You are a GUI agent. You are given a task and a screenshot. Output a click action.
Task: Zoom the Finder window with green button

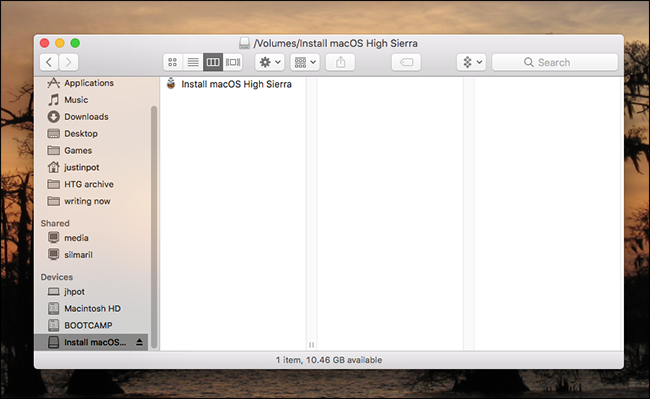click(75, 43)
